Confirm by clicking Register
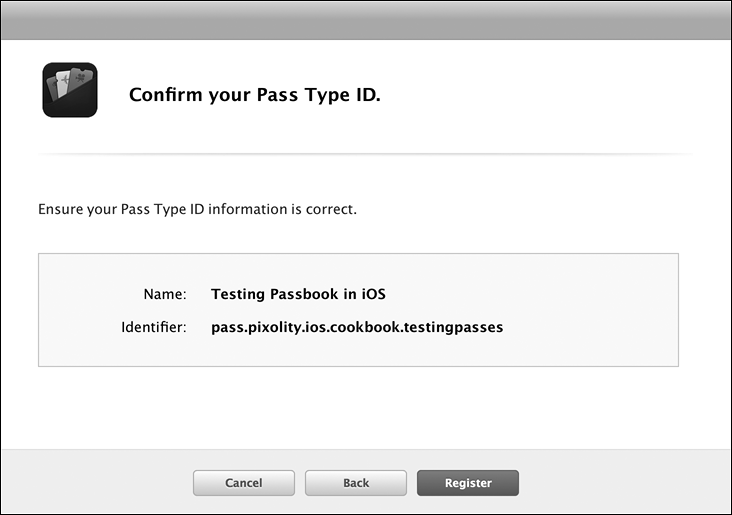732x515 pixels. coord(468,483)
